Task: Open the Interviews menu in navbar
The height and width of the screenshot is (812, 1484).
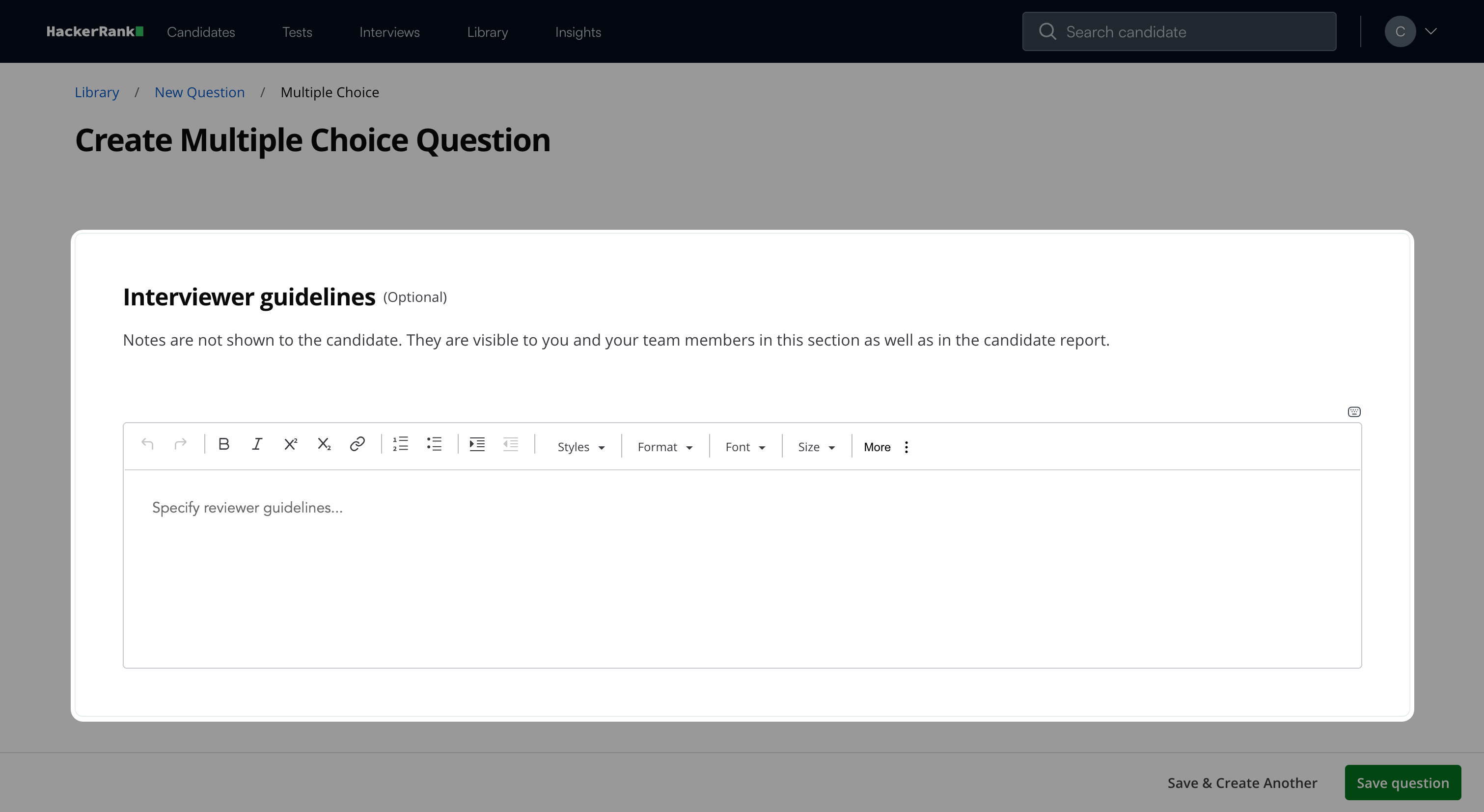Action: click(x=389, y=32)
